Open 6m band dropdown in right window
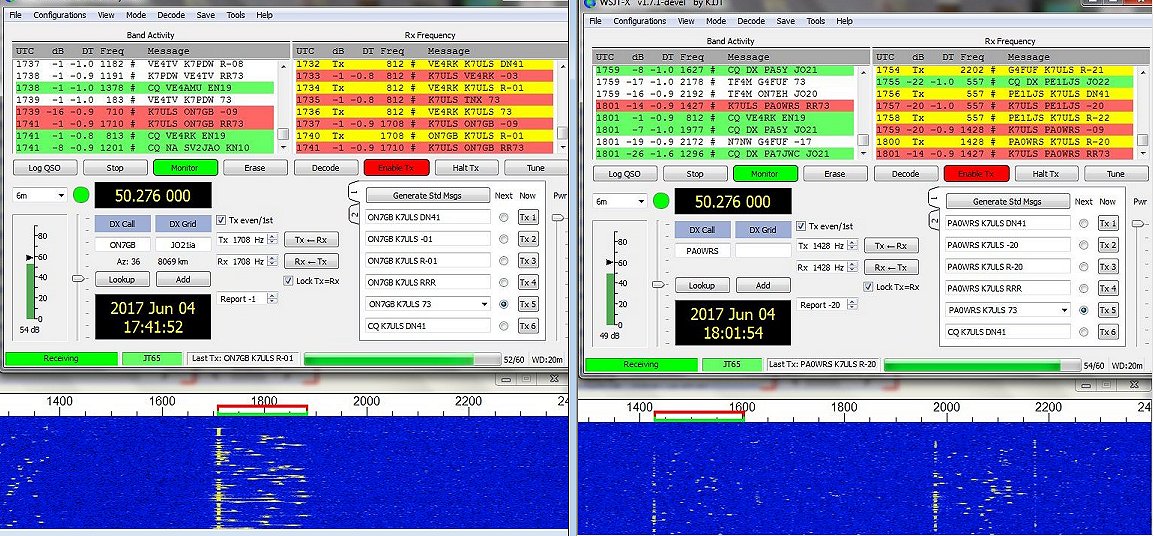 click(620, 201)
